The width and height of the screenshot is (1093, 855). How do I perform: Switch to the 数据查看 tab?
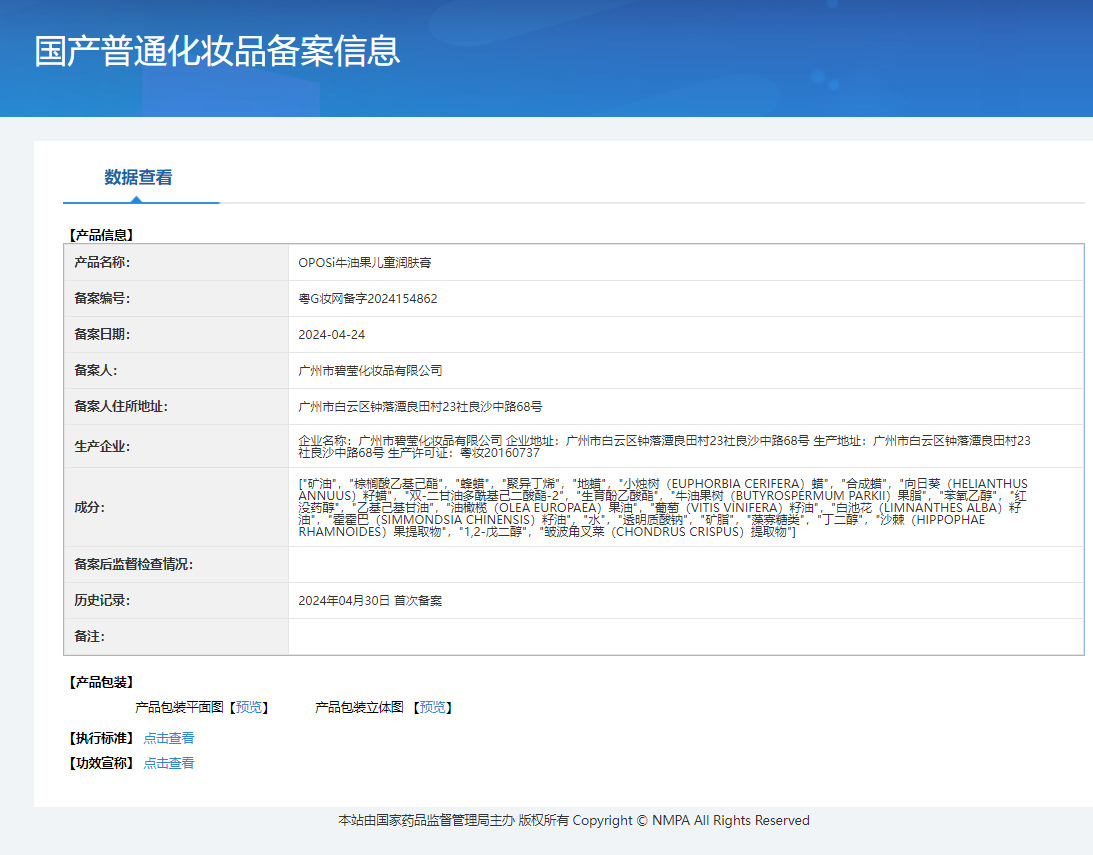pos(138,178)
